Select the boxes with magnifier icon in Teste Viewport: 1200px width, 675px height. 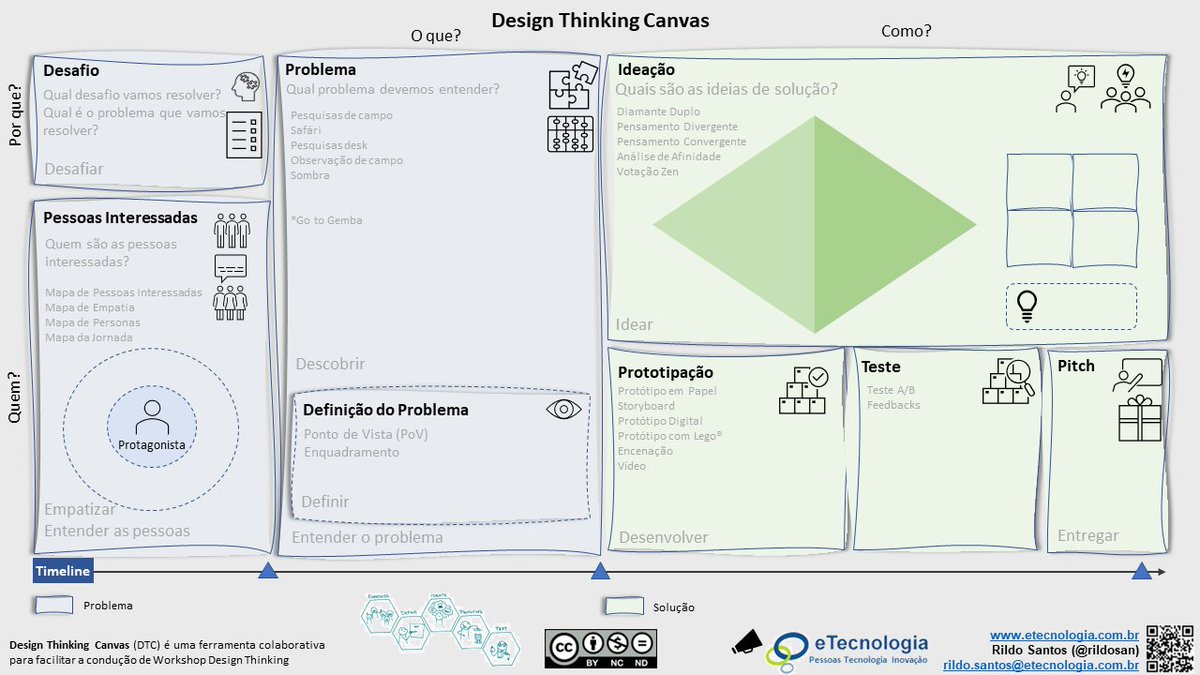pos(1008,381)
